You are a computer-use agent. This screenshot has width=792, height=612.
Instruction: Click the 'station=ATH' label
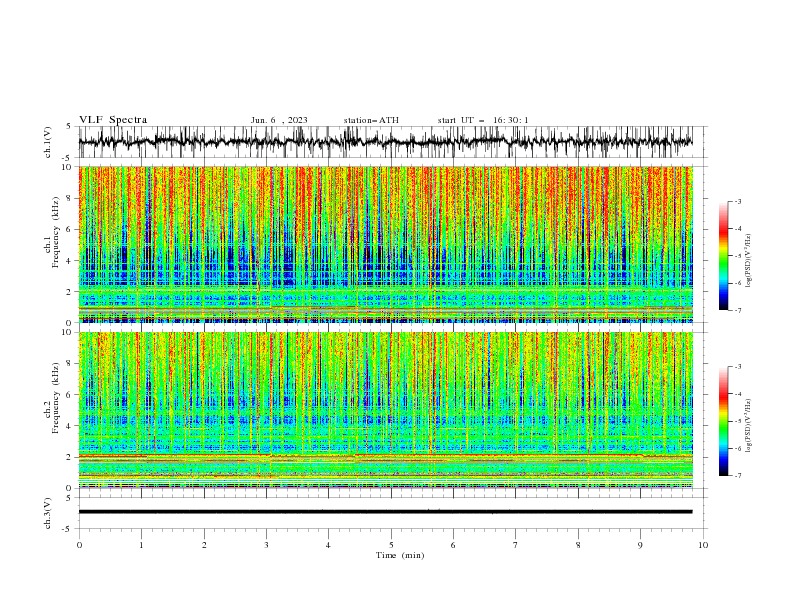click(x=371, y=120)
